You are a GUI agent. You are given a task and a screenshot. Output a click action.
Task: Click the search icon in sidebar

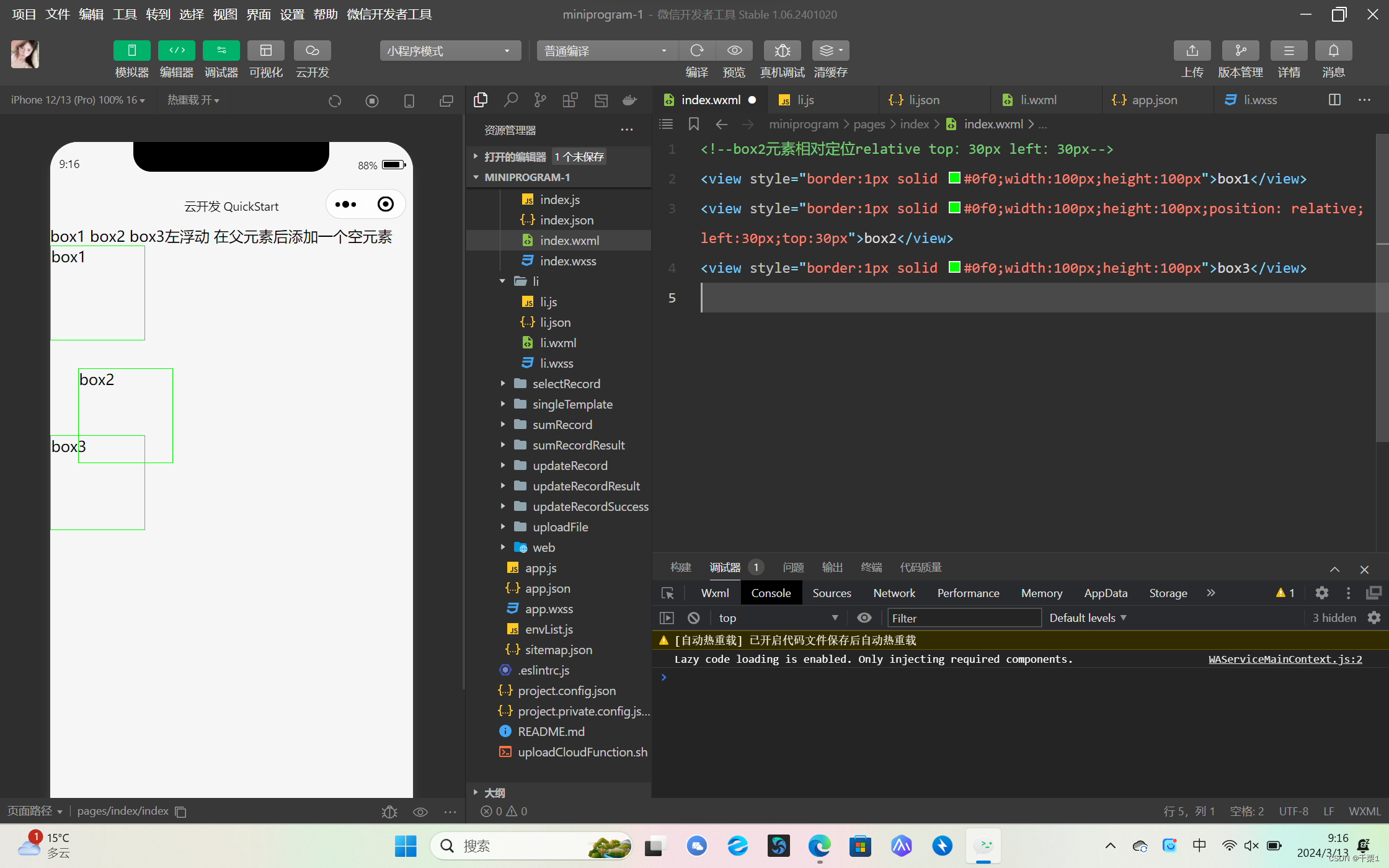tap(510, 100)
